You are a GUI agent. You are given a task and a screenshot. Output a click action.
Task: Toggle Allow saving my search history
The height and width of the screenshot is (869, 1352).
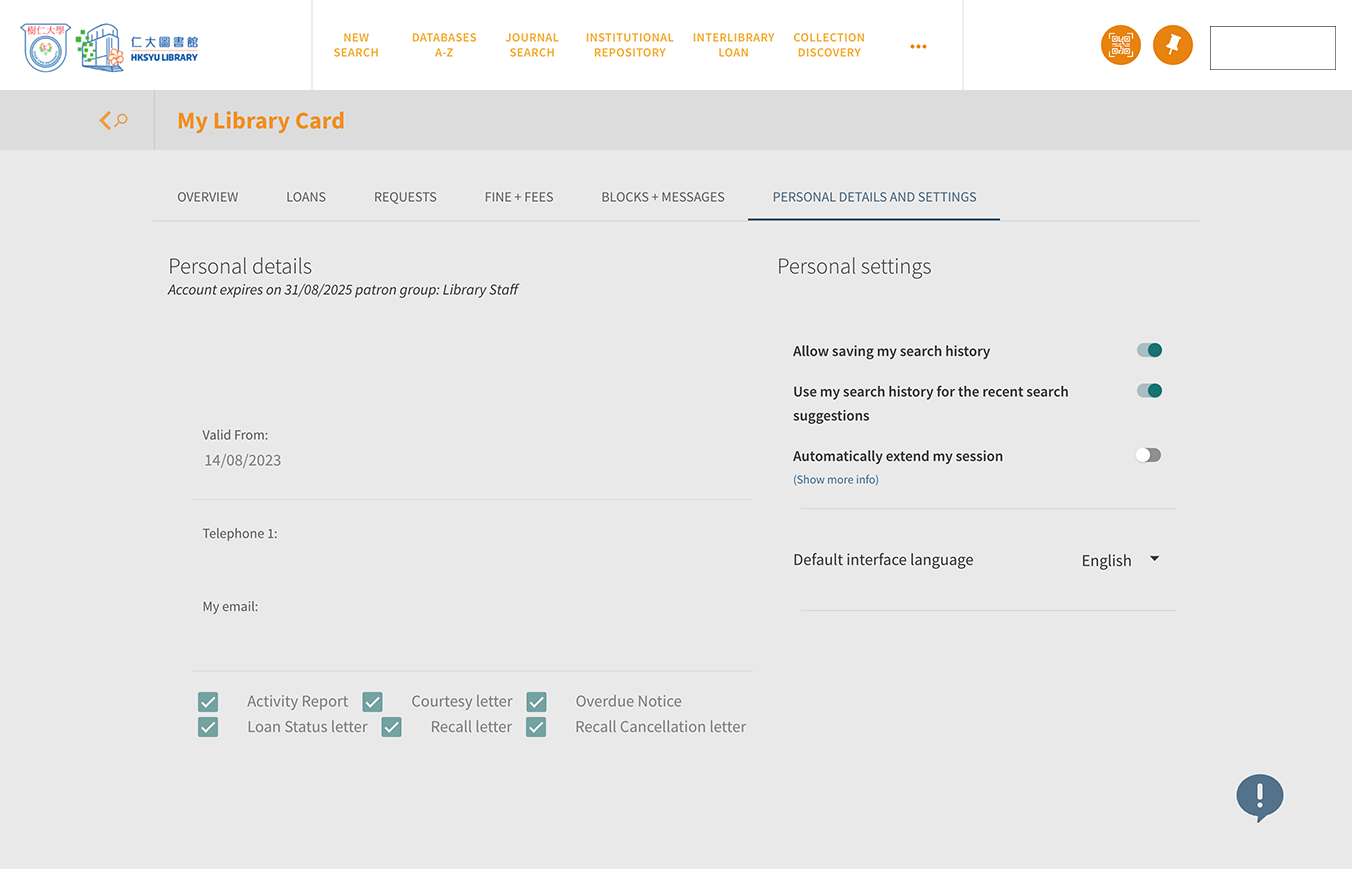point(1149,350)
